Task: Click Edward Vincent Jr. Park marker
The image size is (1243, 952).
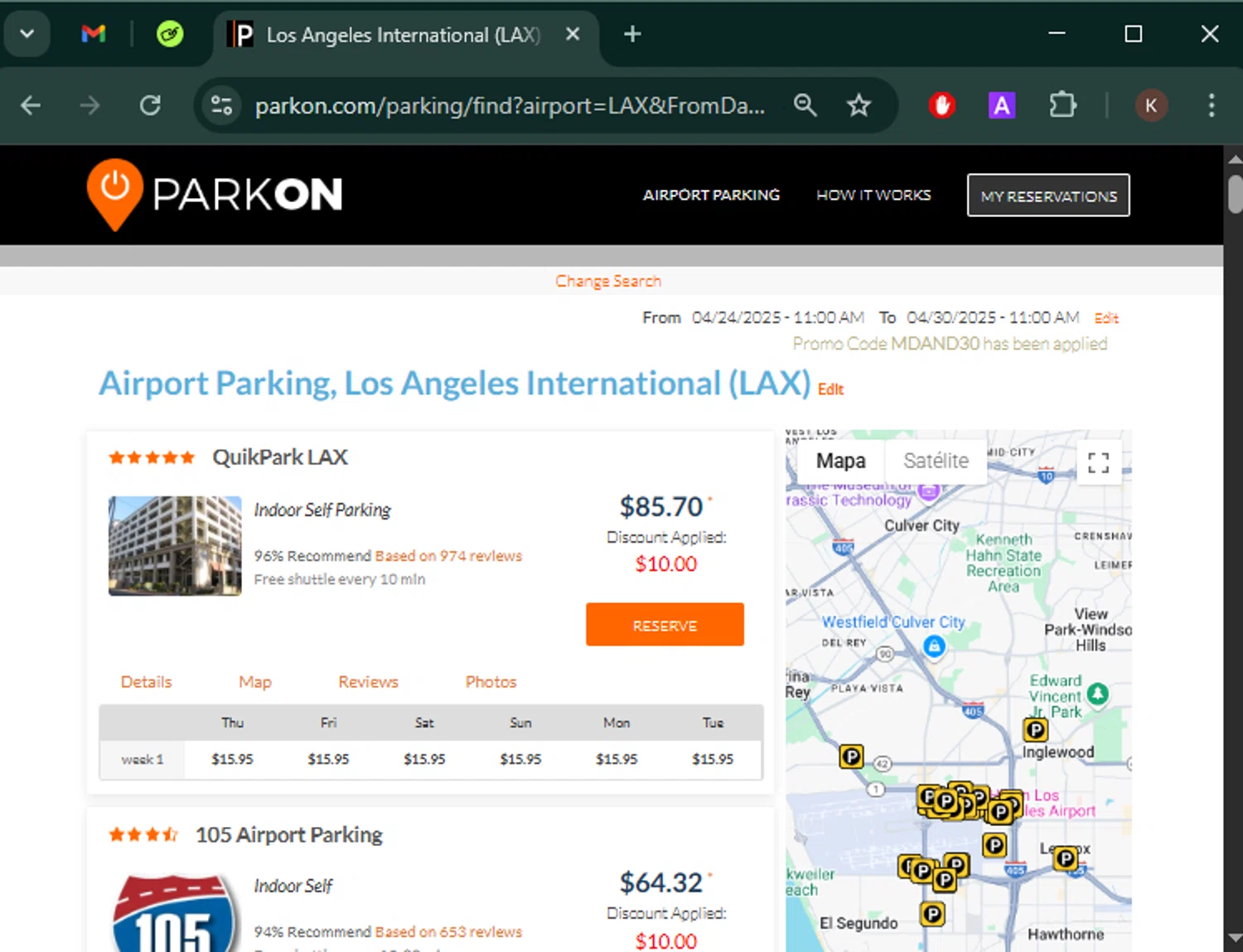Action: [x=1098, y=693]
